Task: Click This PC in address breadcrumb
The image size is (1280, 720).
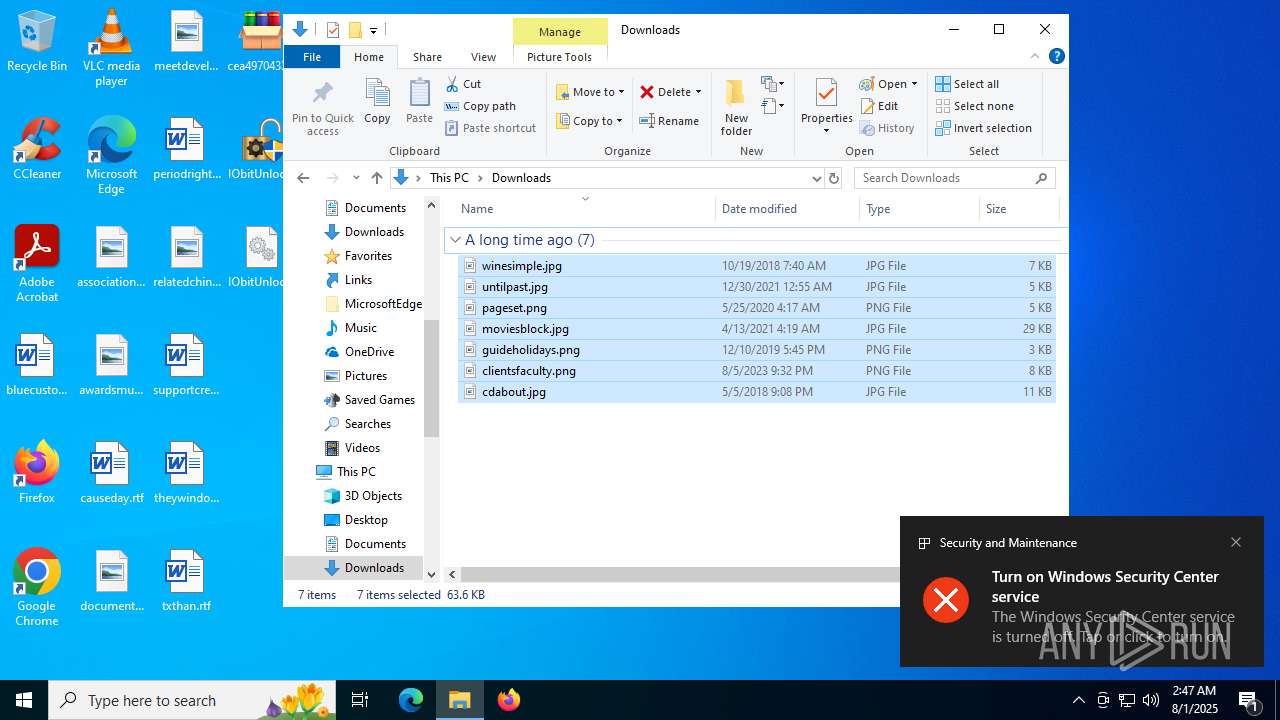Action: (449, 178)
